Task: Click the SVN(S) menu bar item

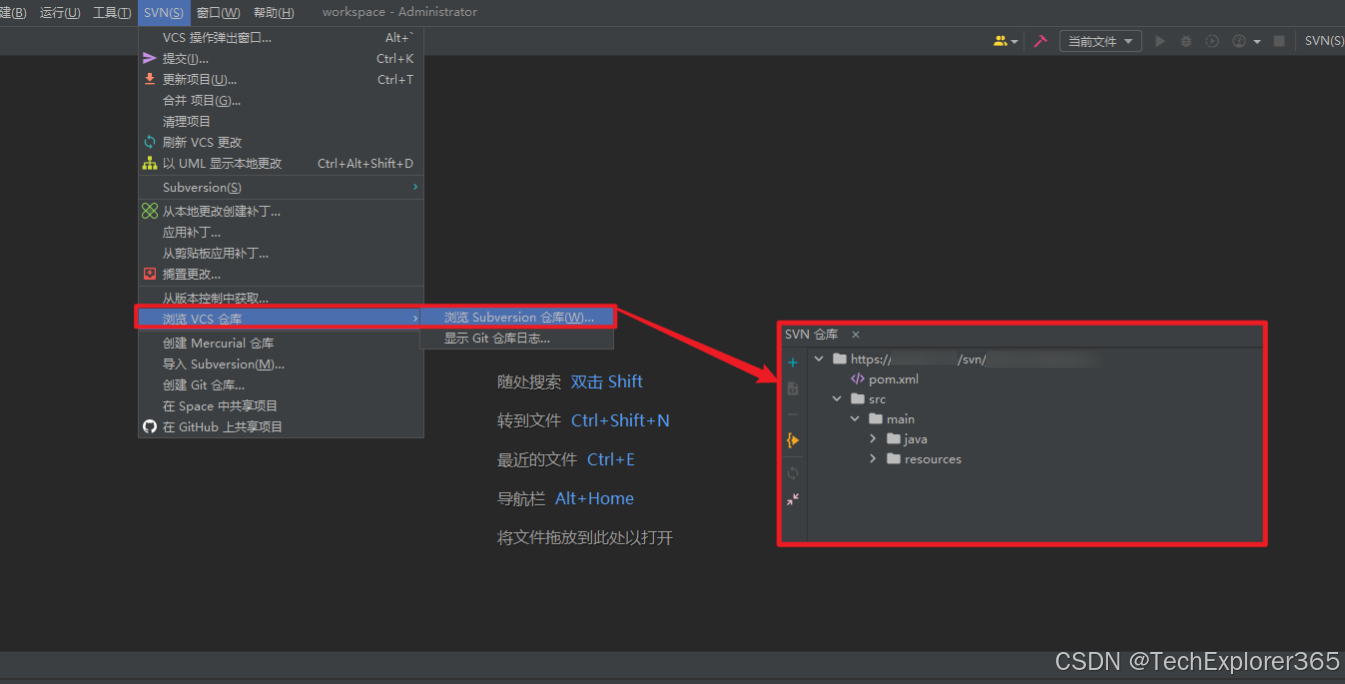Action: (163, 13)
